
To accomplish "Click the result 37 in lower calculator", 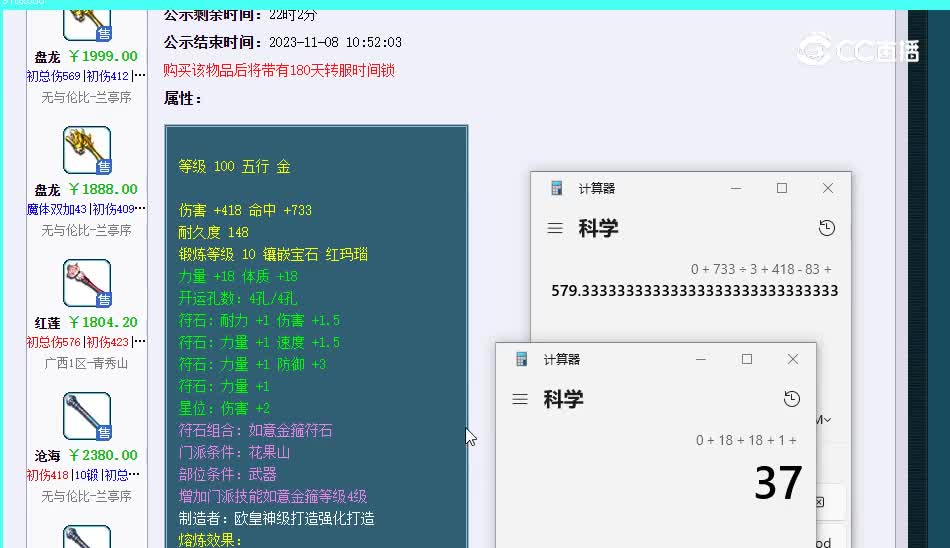I will pyautogui.click(x=779, y=483).
